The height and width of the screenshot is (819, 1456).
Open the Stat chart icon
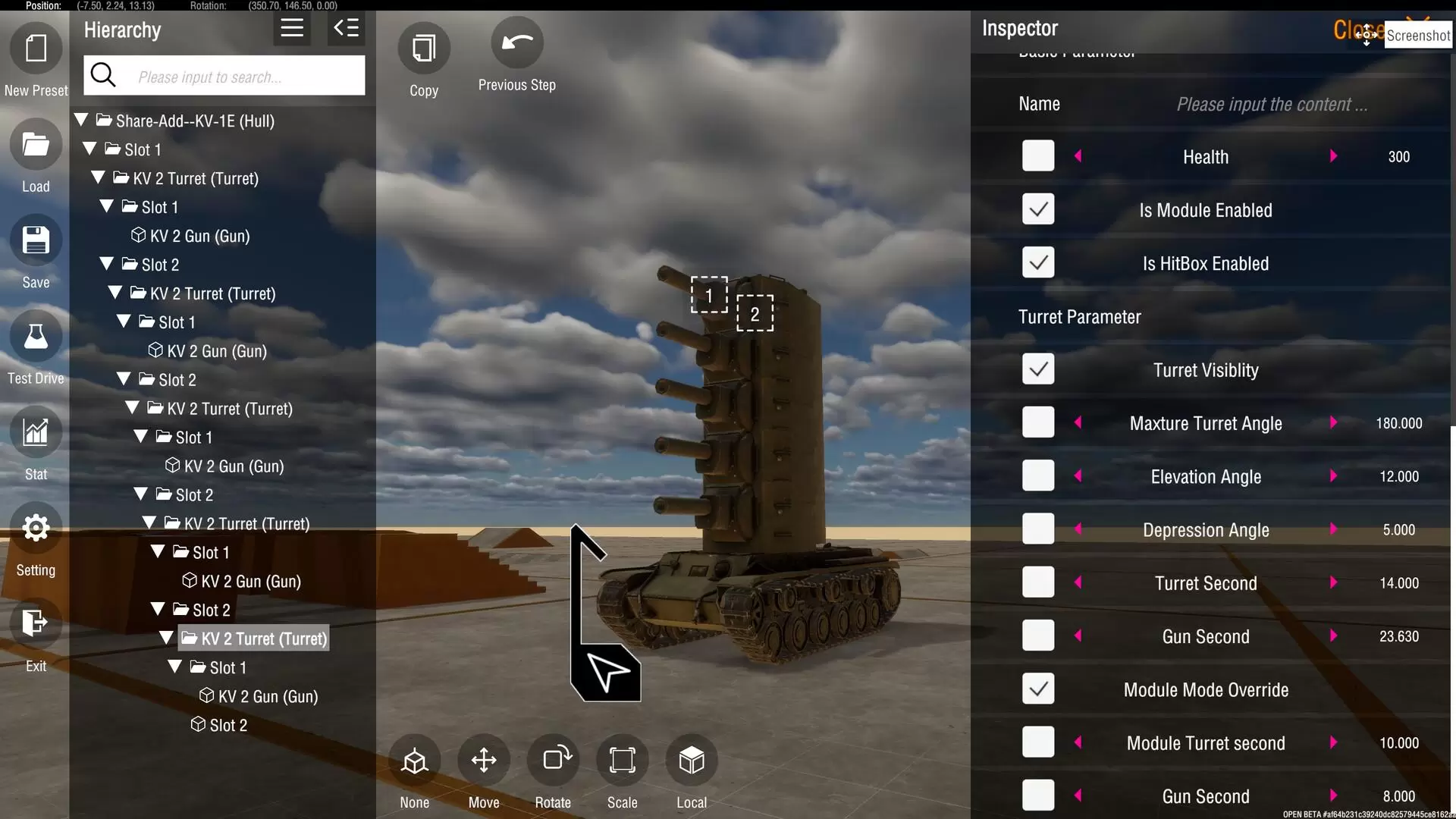pyautogui.click(x=36, y=432)
